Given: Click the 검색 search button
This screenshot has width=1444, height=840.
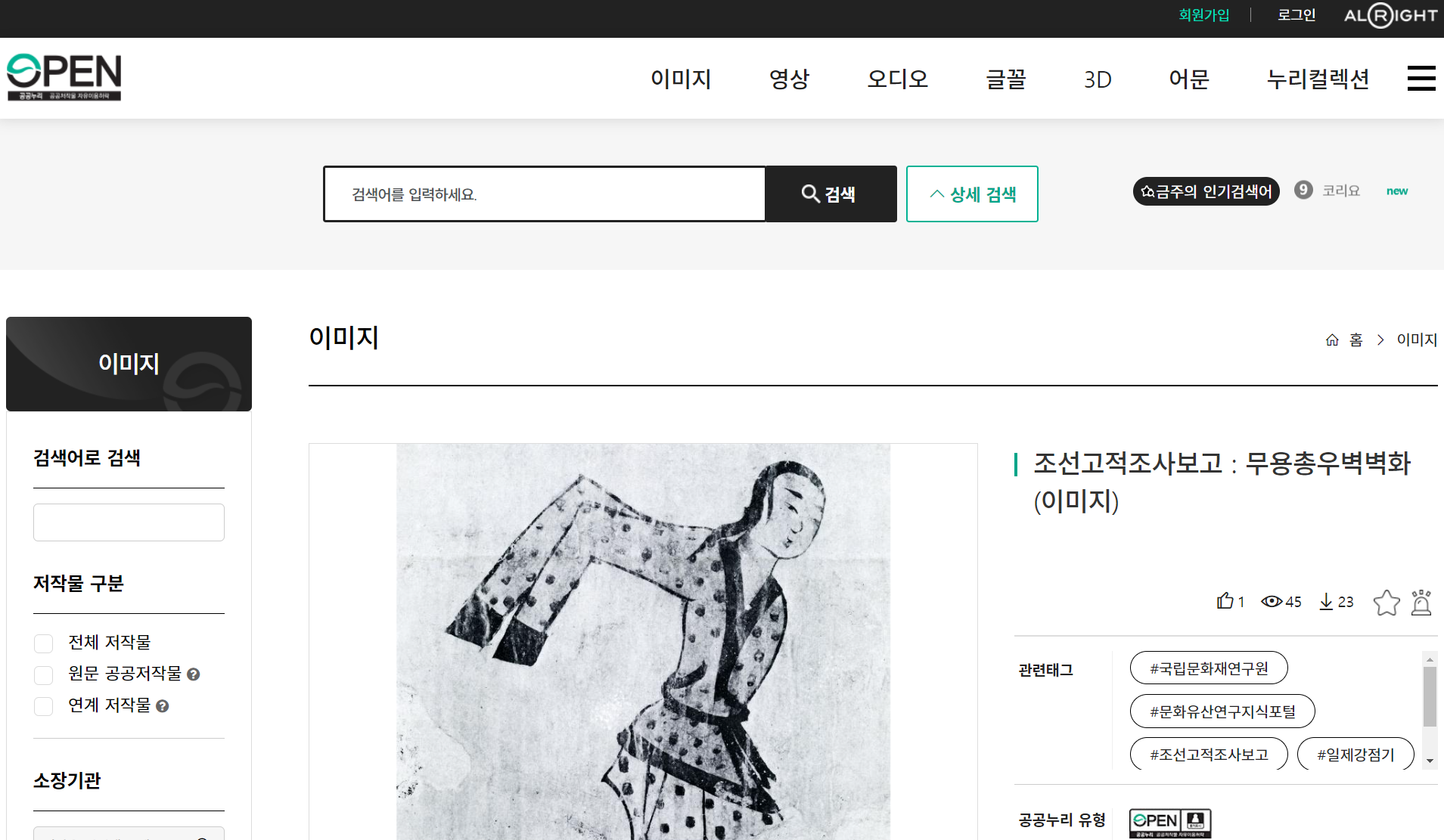Looking at the screenshot, I should pos(831,194).
